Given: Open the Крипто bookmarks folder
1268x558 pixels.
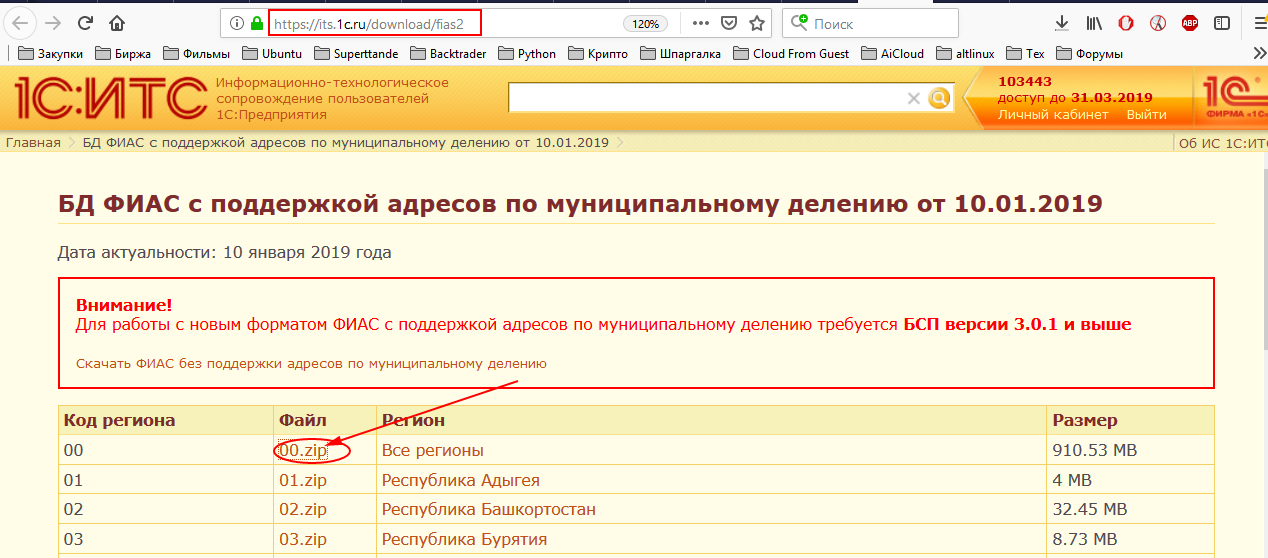Looking at the screenshot, I should [x=599, y=54].
